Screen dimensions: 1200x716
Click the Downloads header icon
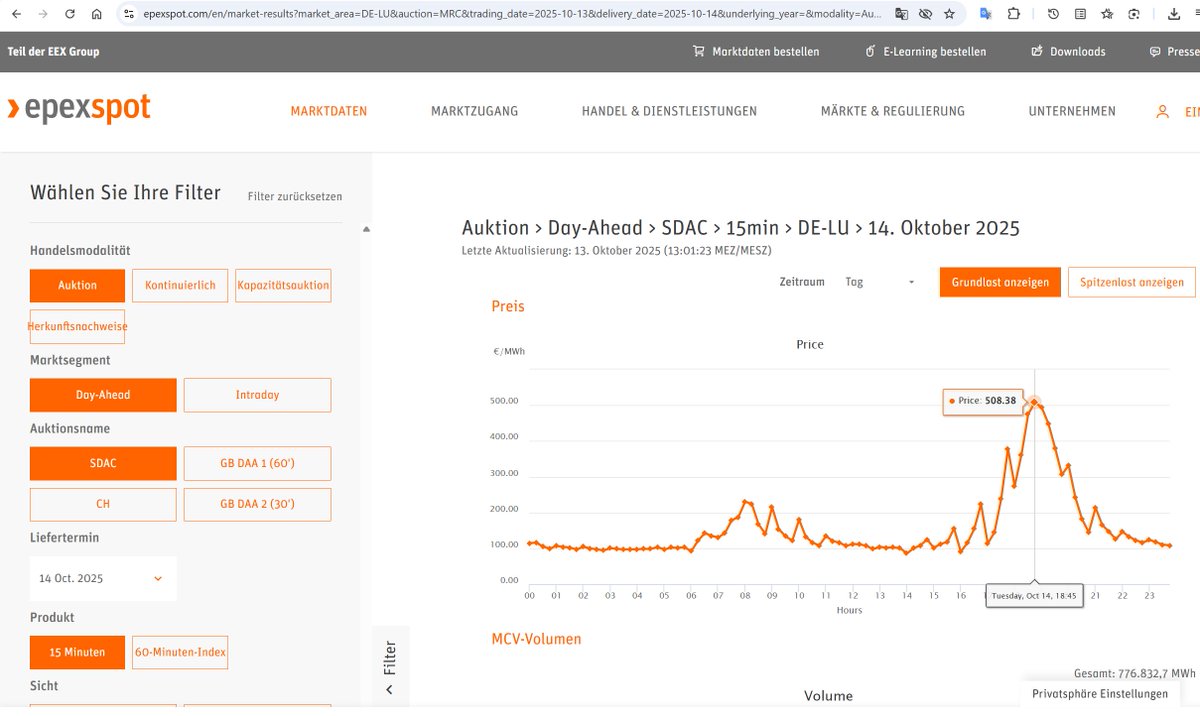[1036, 51]
